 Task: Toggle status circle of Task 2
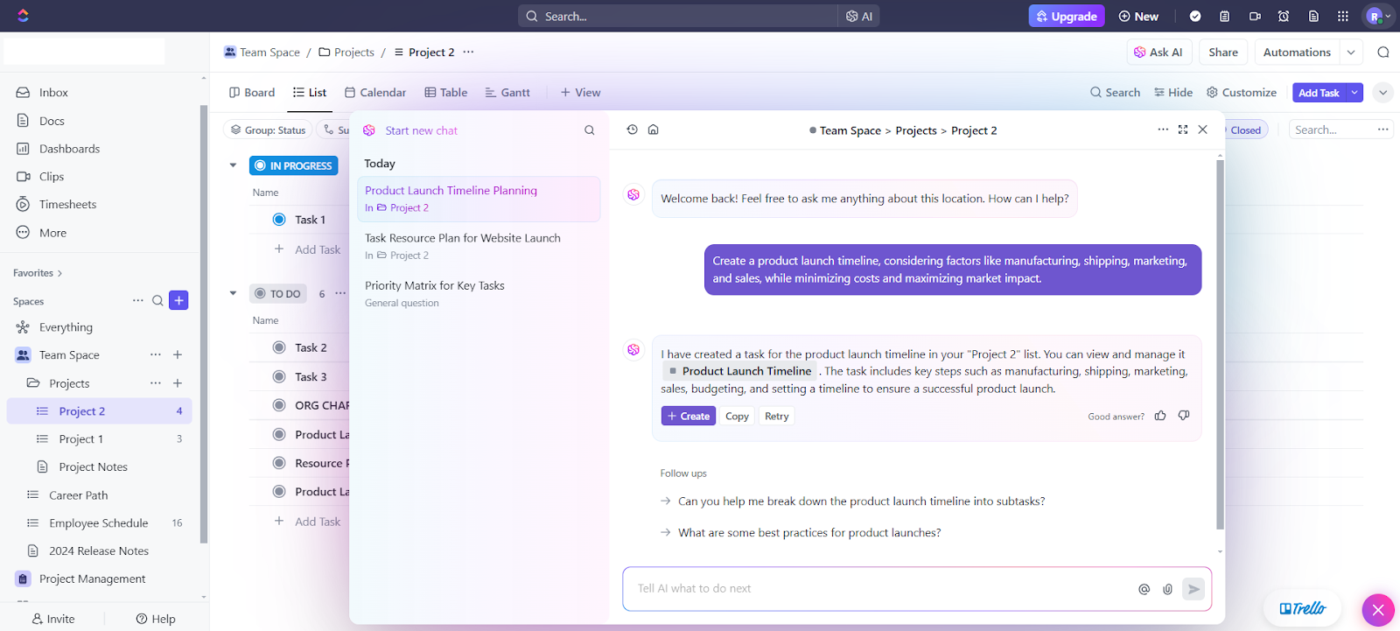coord(279,348)
